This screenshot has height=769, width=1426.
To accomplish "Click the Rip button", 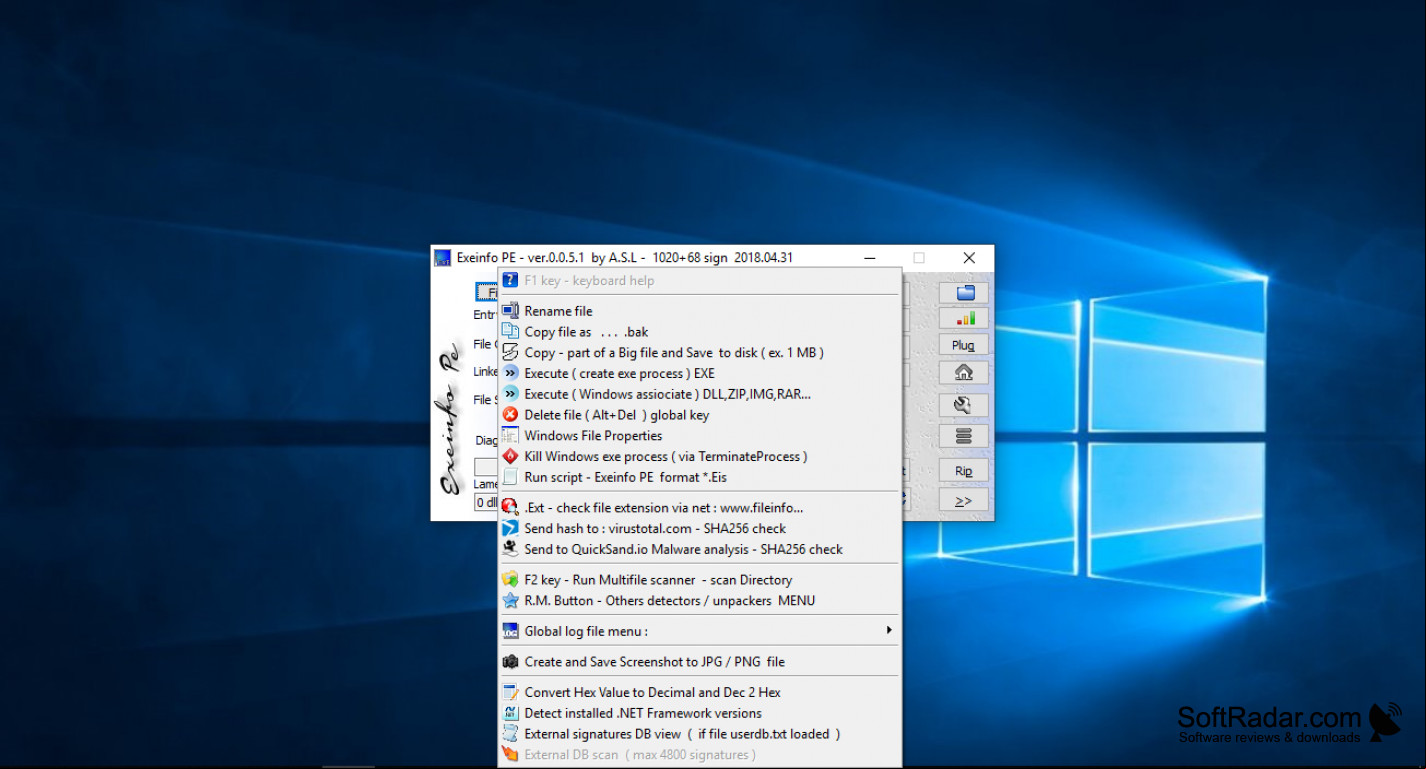I will (964, 471).
